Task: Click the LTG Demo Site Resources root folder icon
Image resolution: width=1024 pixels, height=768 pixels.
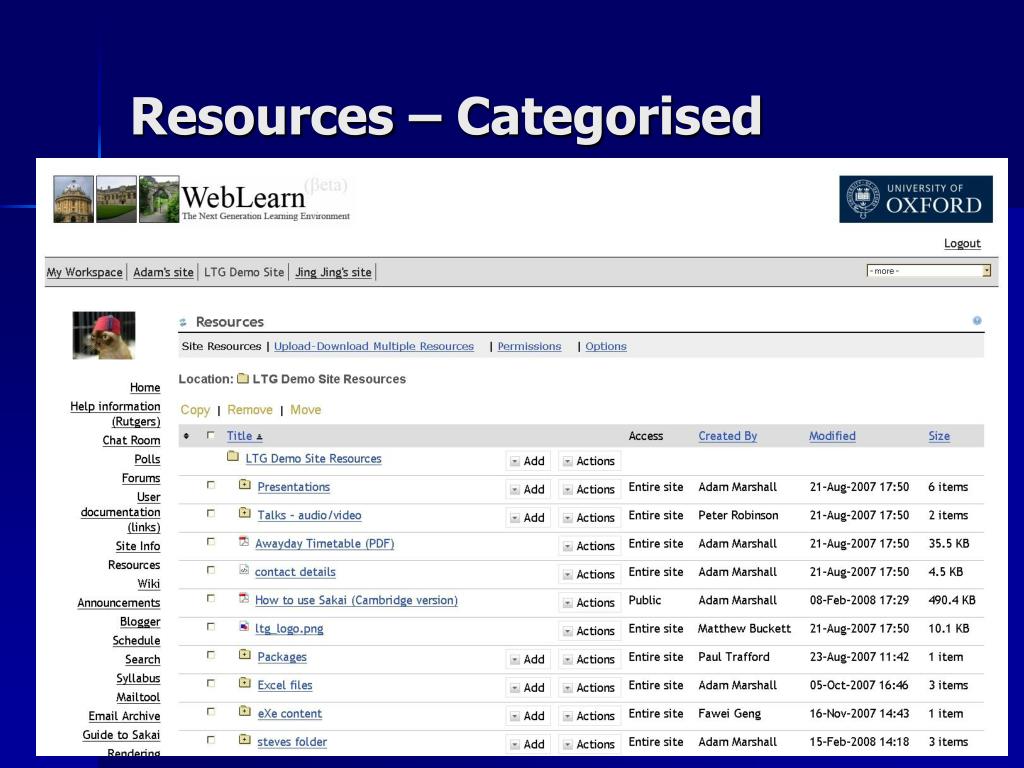Action: [x=232, y=456]
